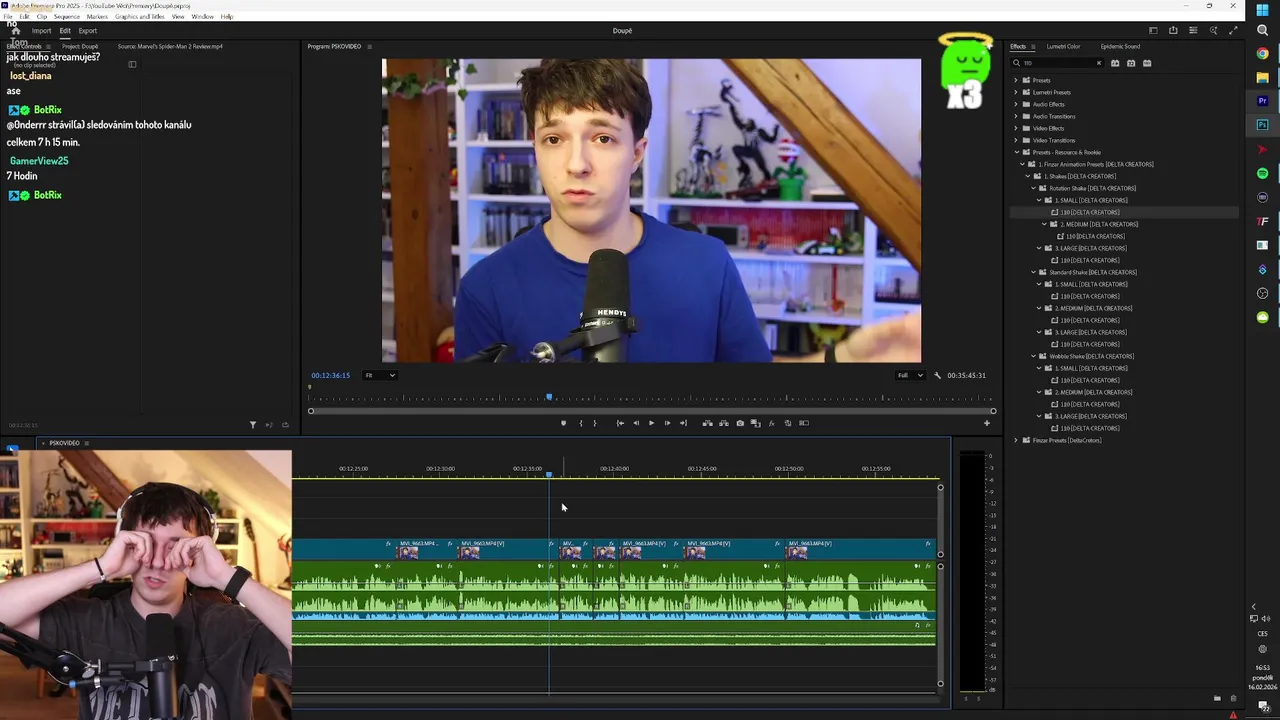The width and height of the screenshot is (1280, 720).
Task: Add a marker in the Program monitor
Action: pyautogui.click(x=563, y=423)
